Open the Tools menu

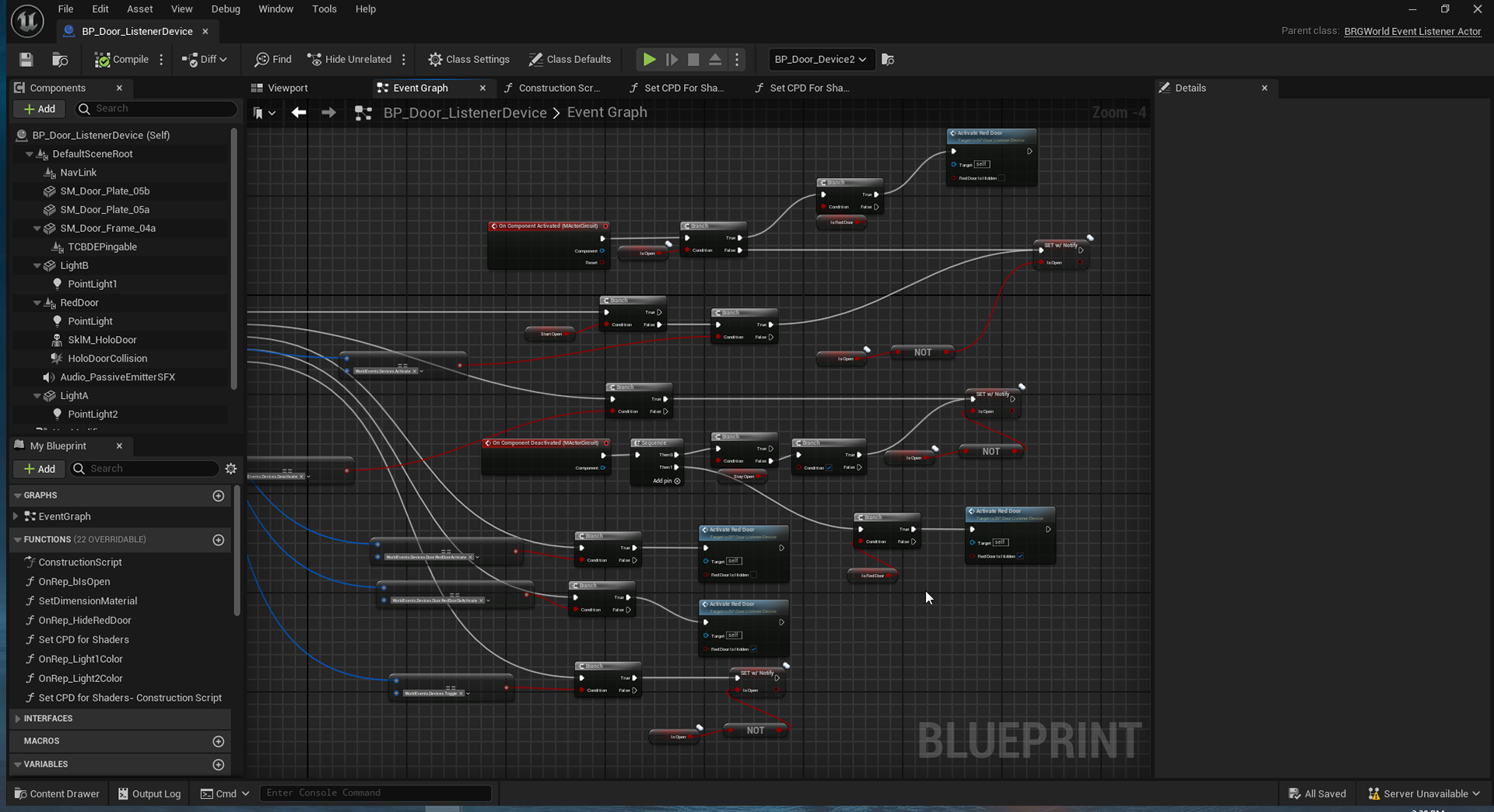(324, 9)
